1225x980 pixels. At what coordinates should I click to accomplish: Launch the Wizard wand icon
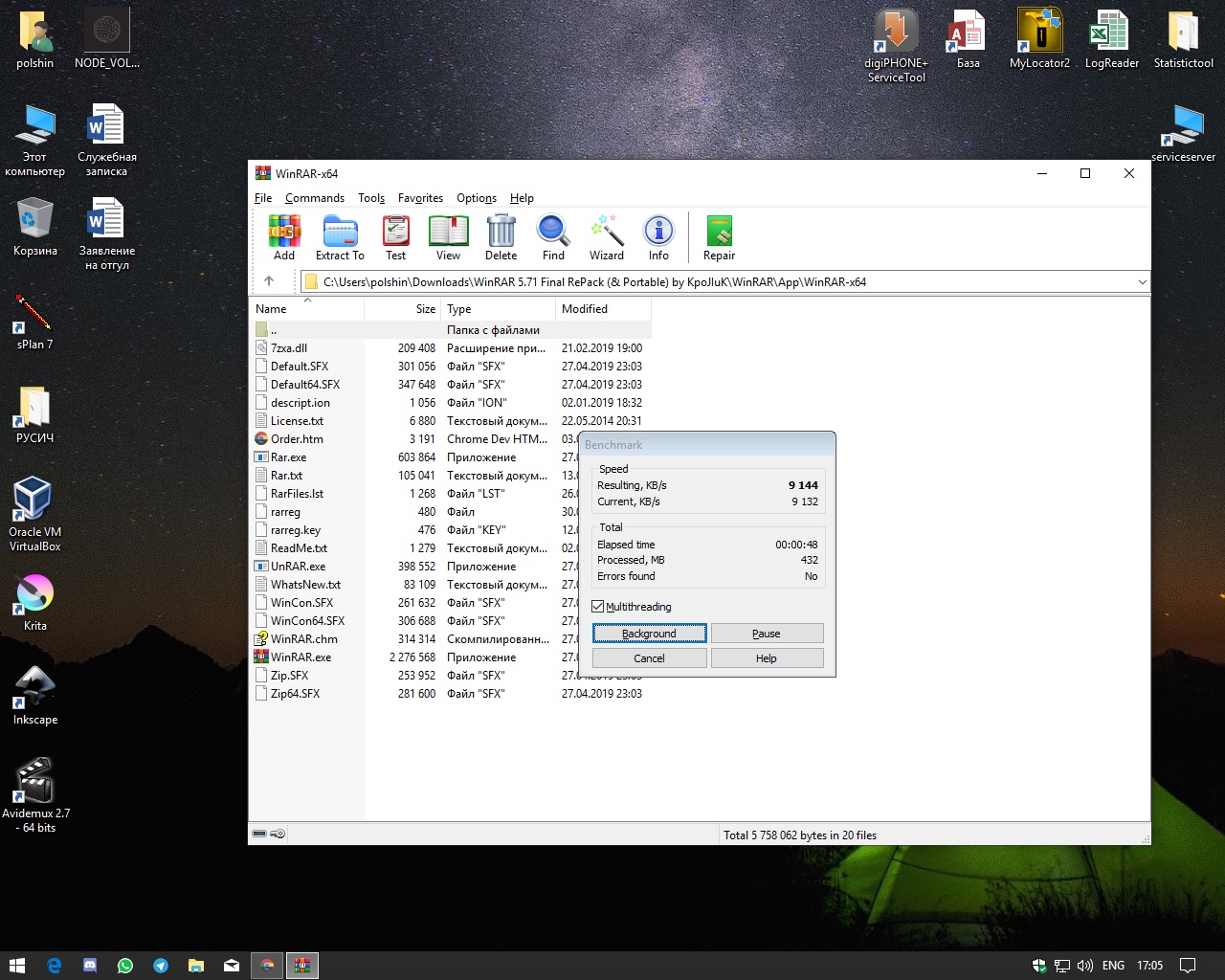607,233
